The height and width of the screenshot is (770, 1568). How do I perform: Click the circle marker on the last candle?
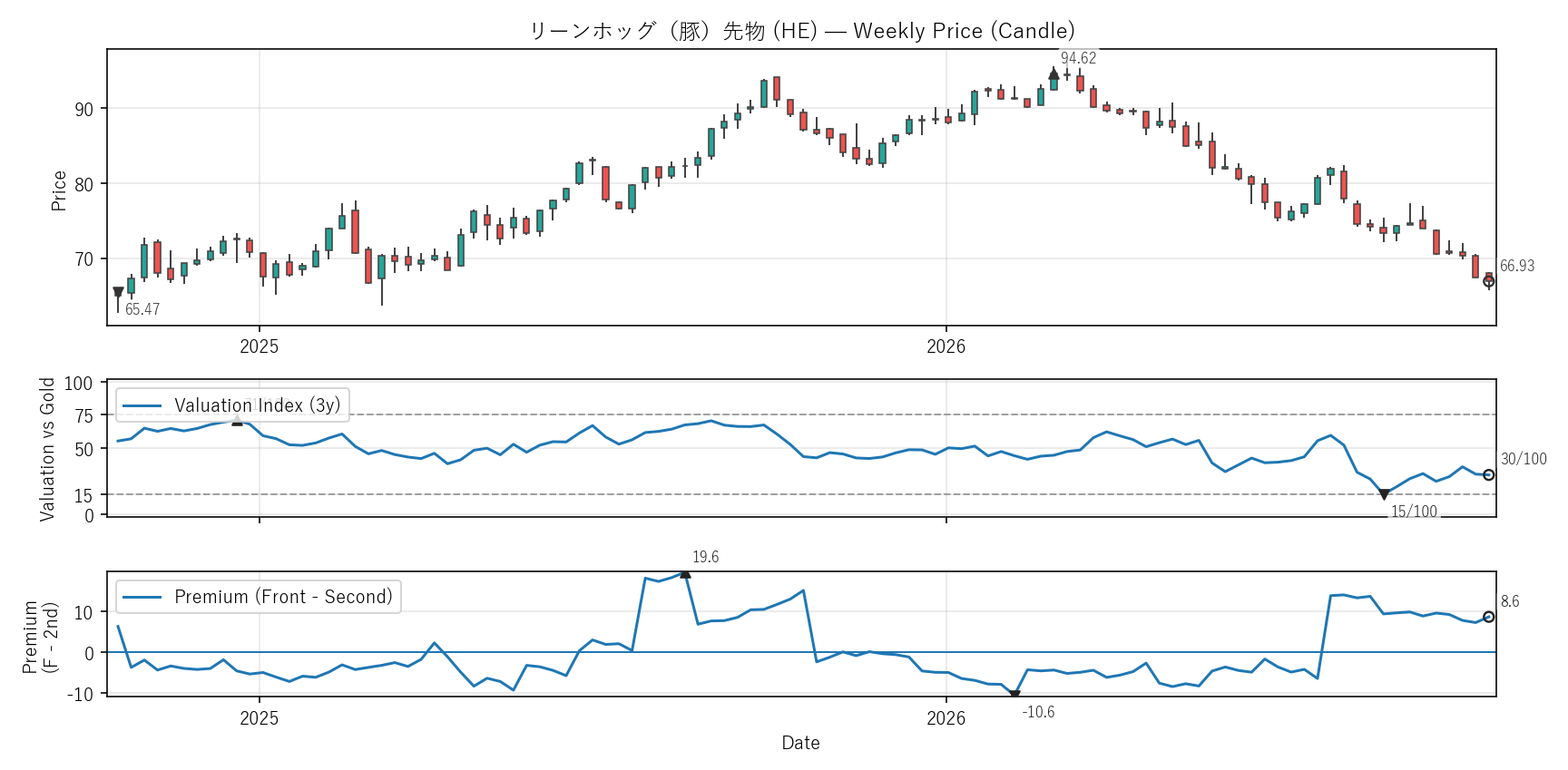point(1488,281)
